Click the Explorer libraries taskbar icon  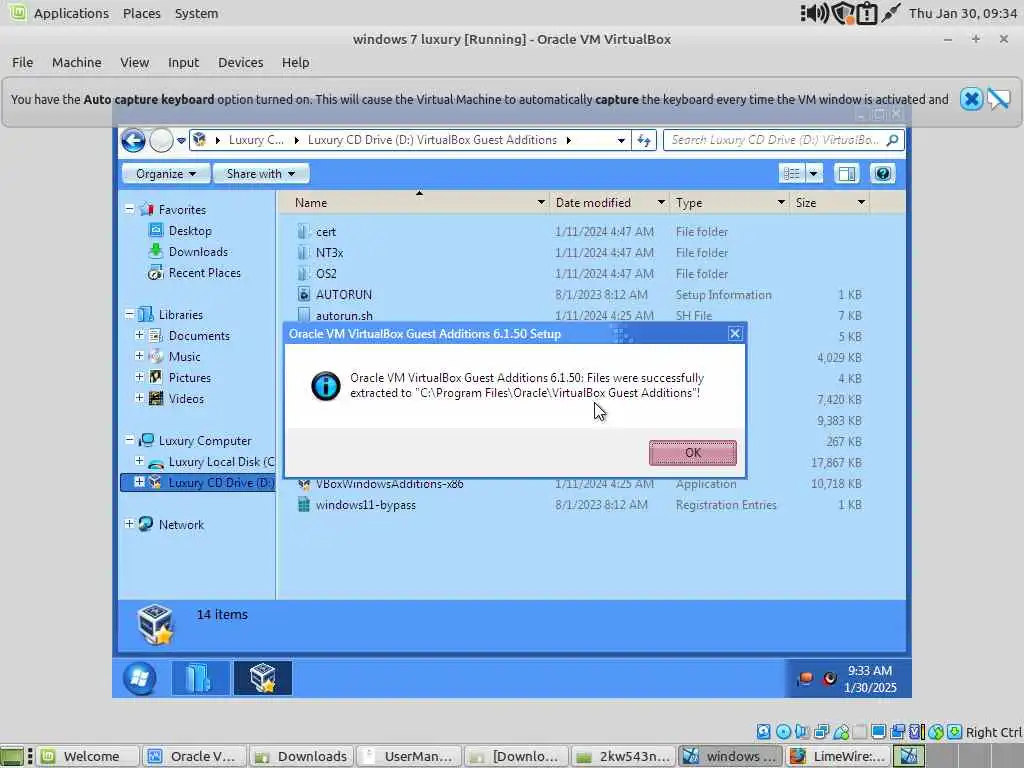point(200,678)
